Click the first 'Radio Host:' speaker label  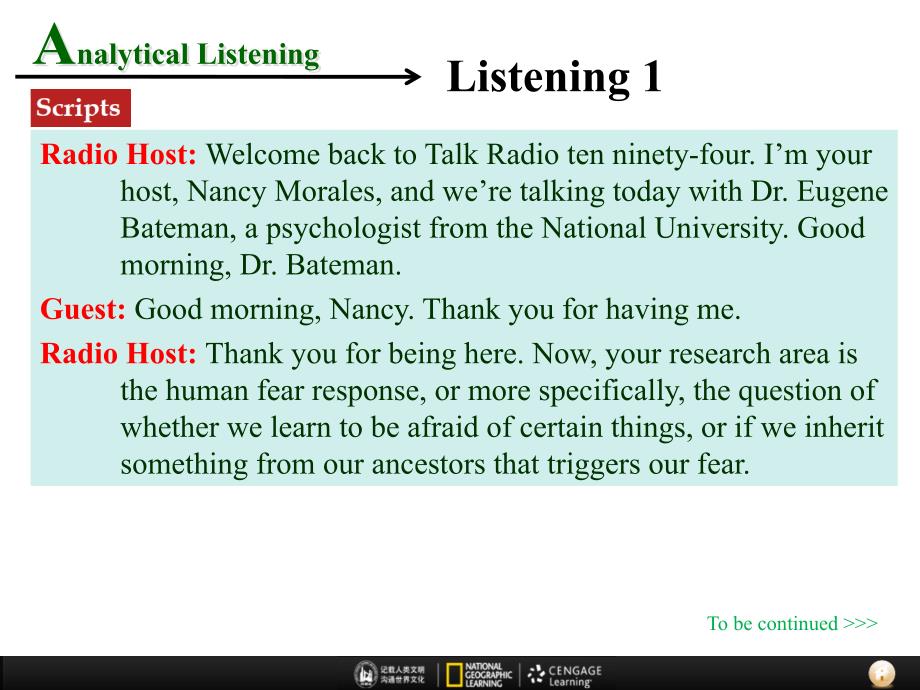pos(118,156)
